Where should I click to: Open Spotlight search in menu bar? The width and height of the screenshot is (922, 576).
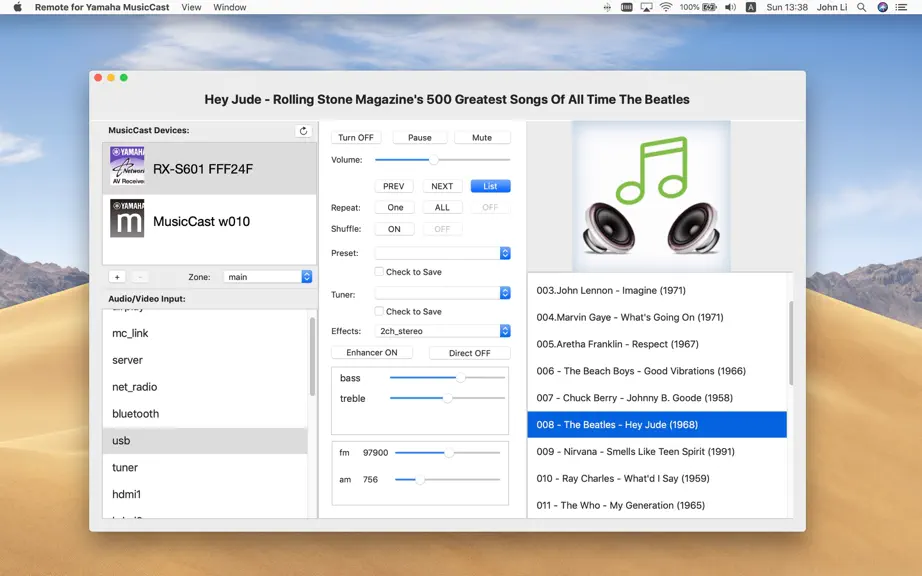tap(861, 7)
